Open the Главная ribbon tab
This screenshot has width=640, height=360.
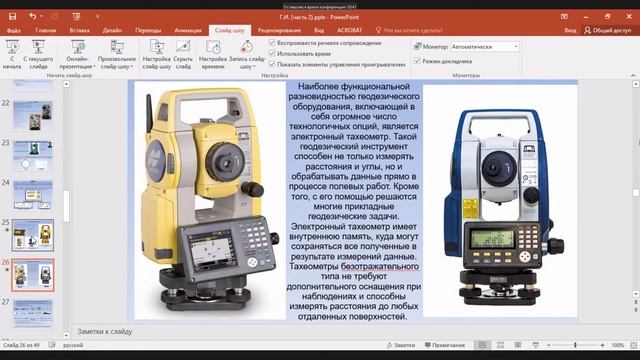tap(46, 30)
